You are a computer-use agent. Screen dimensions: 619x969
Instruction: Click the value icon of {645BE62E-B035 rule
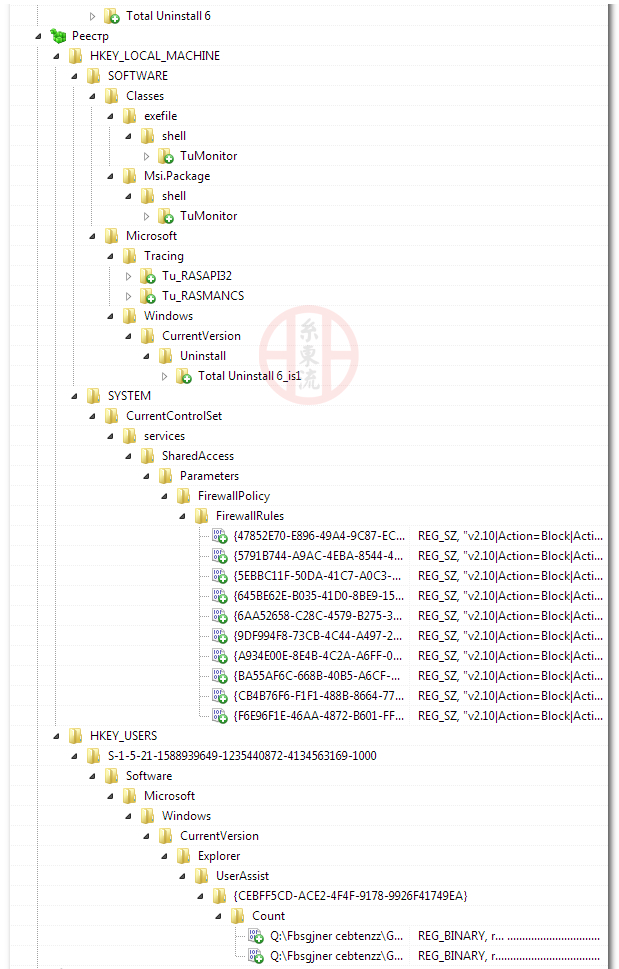point(220,596)
